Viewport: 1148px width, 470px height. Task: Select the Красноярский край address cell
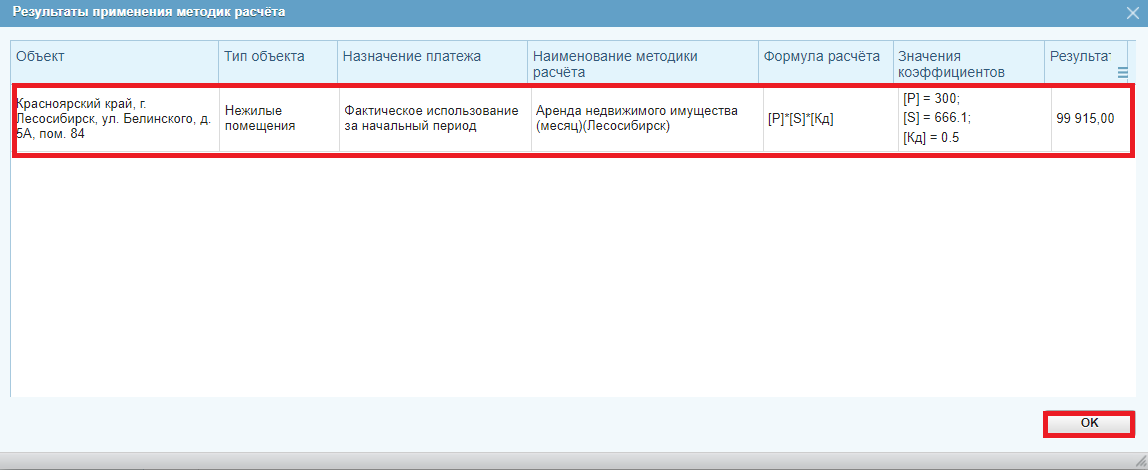(x=114, y=118)
